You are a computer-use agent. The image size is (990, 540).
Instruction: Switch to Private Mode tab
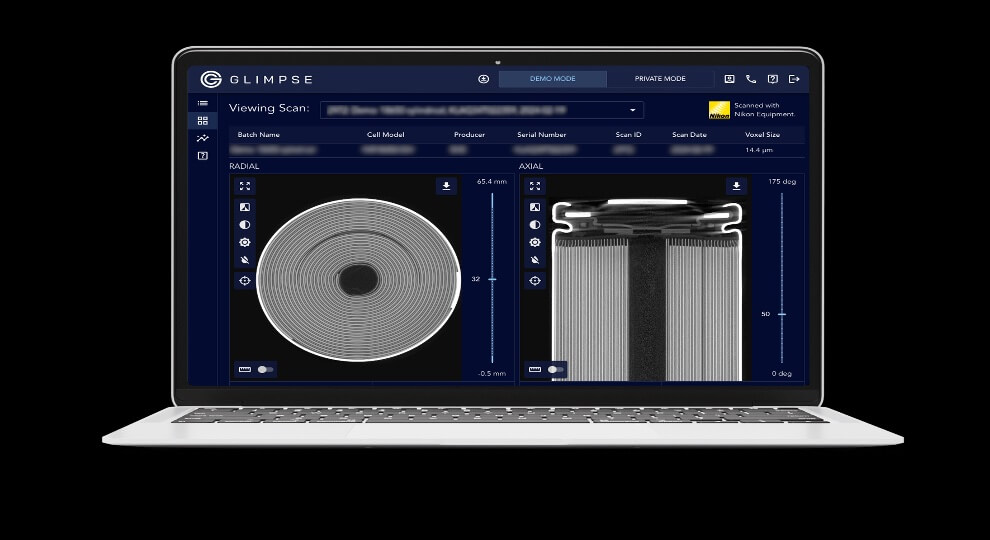660,79
